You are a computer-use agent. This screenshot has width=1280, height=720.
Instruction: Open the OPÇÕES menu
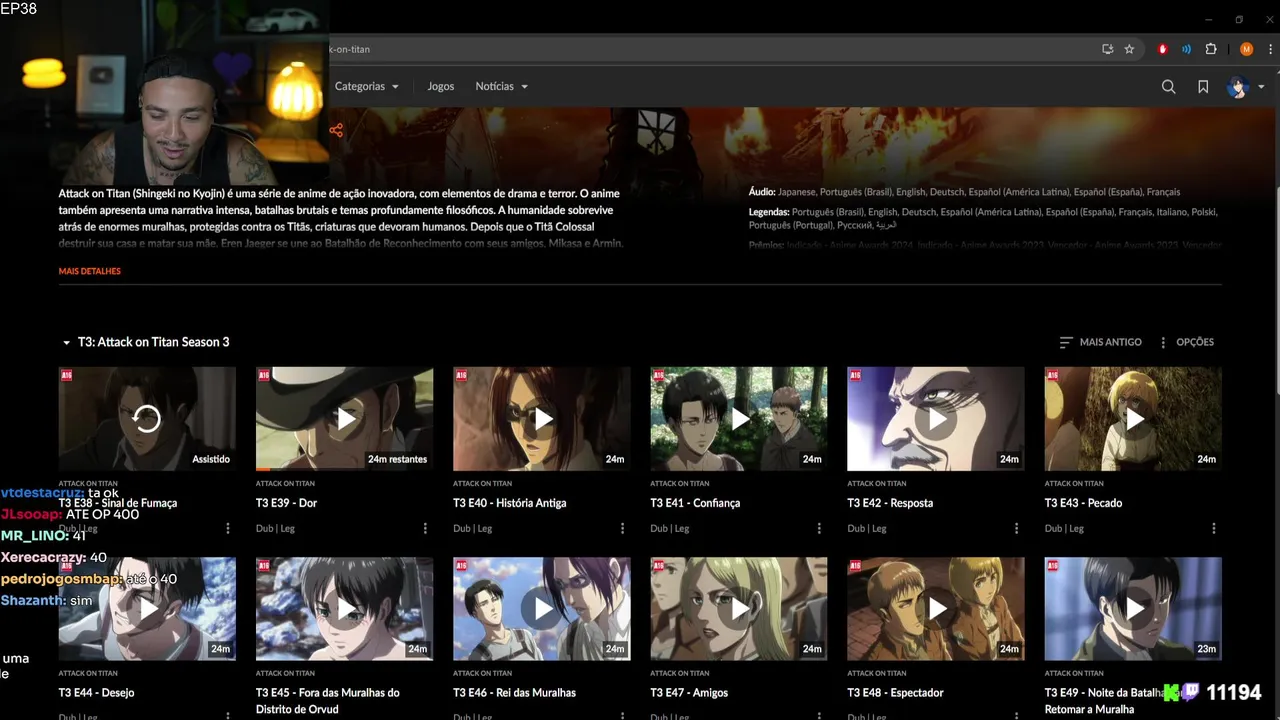[1186, 342]
